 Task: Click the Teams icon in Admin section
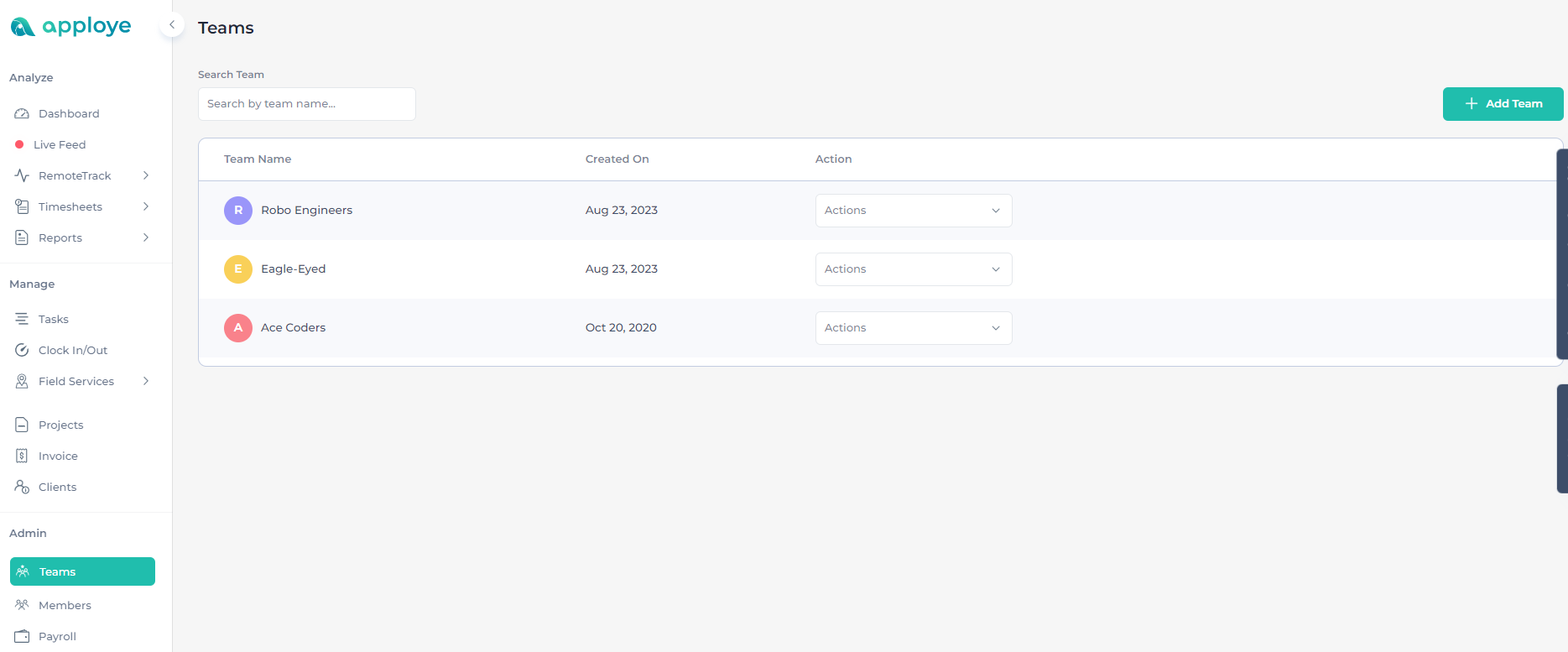[x=23, y=571]
